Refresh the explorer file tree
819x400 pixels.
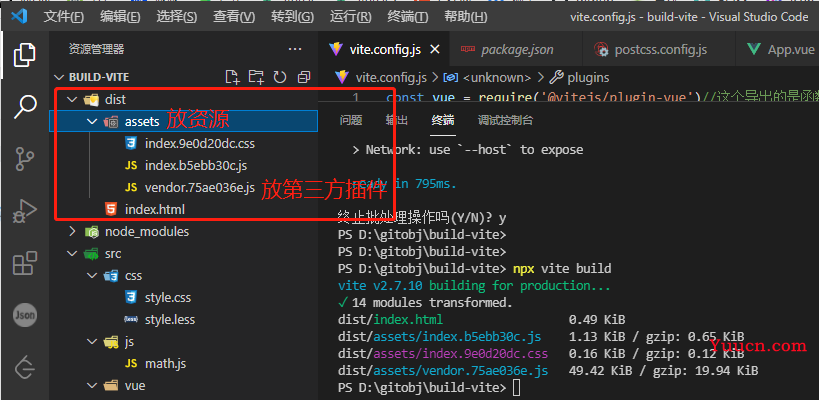(280, 77)
